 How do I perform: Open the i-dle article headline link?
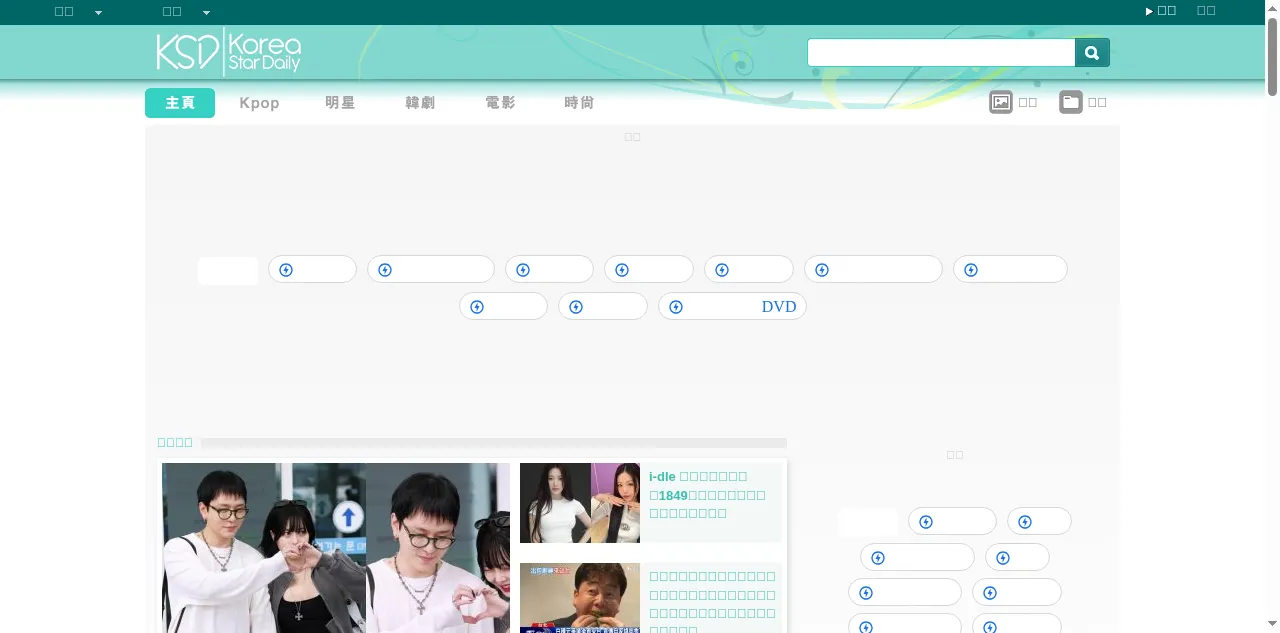(x=707, y=495)
